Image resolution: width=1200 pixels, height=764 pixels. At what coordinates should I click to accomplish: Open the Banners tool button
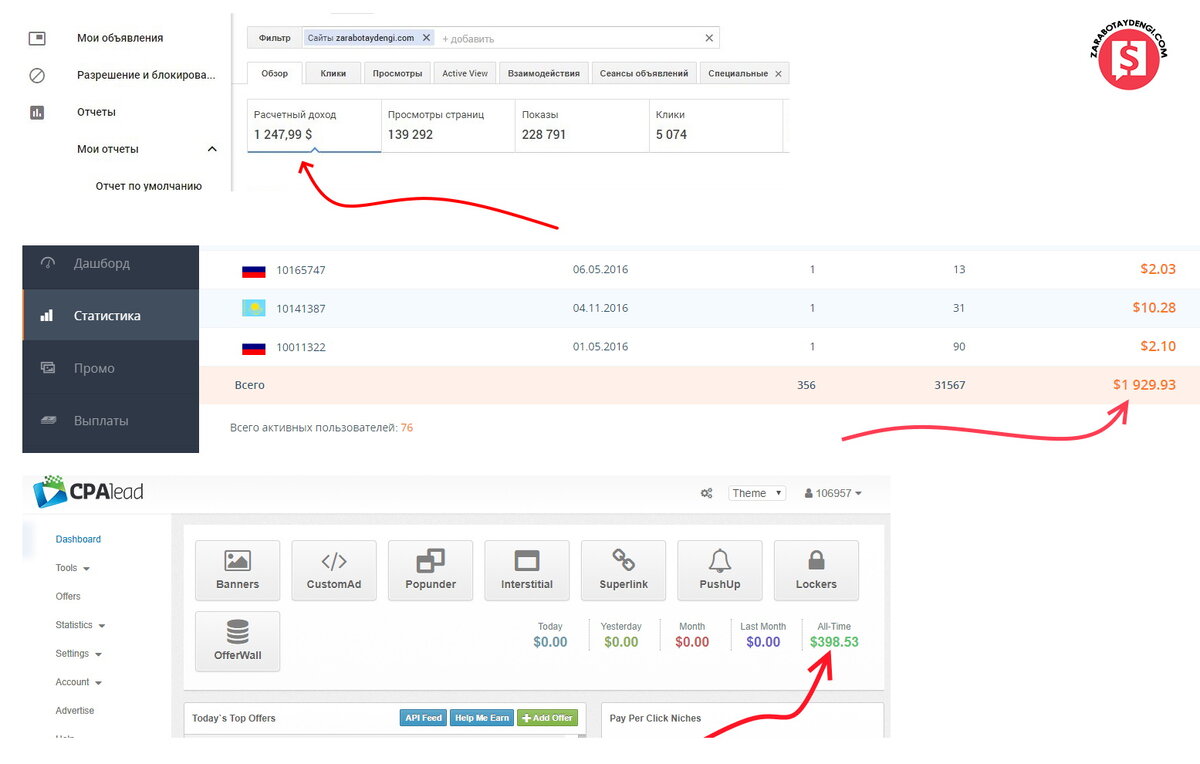pos(238,570)
